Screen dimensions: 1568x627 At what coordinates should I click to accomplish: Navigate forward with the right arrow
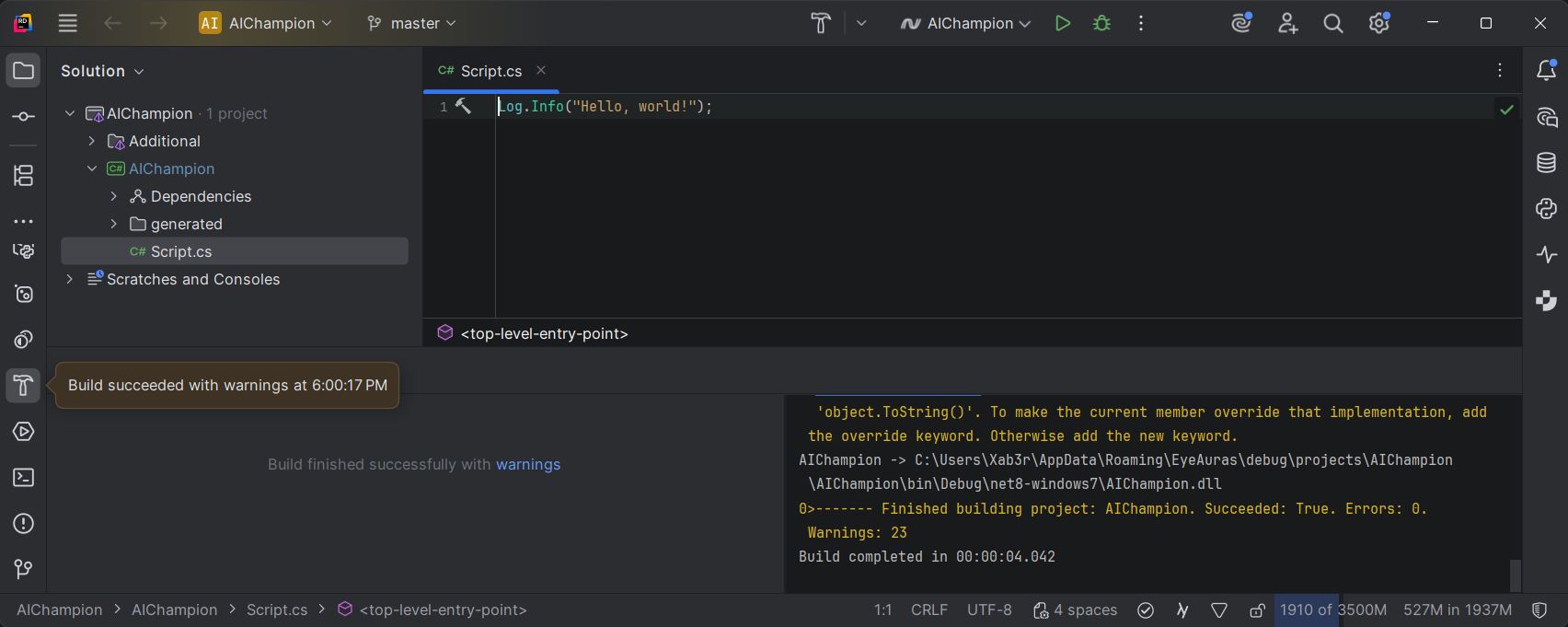[x=158, y=23]
